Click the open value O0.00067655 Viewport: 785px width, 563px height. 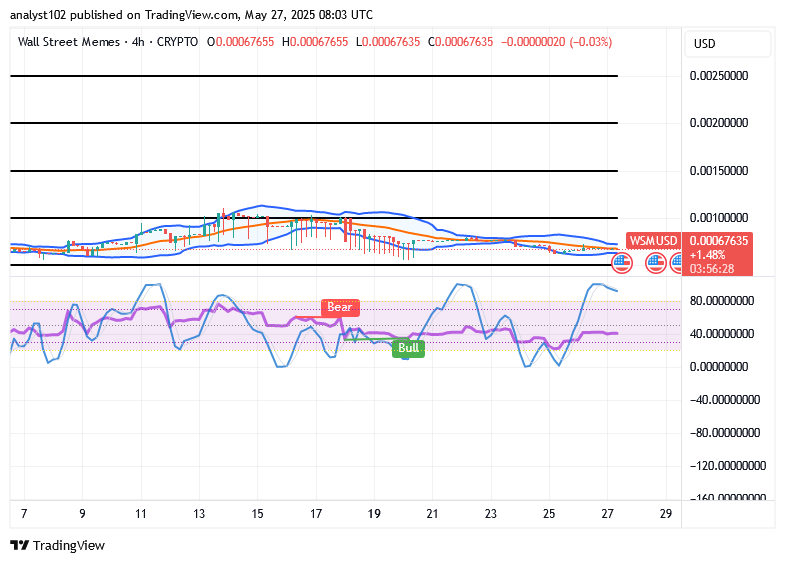click(241, 42)
